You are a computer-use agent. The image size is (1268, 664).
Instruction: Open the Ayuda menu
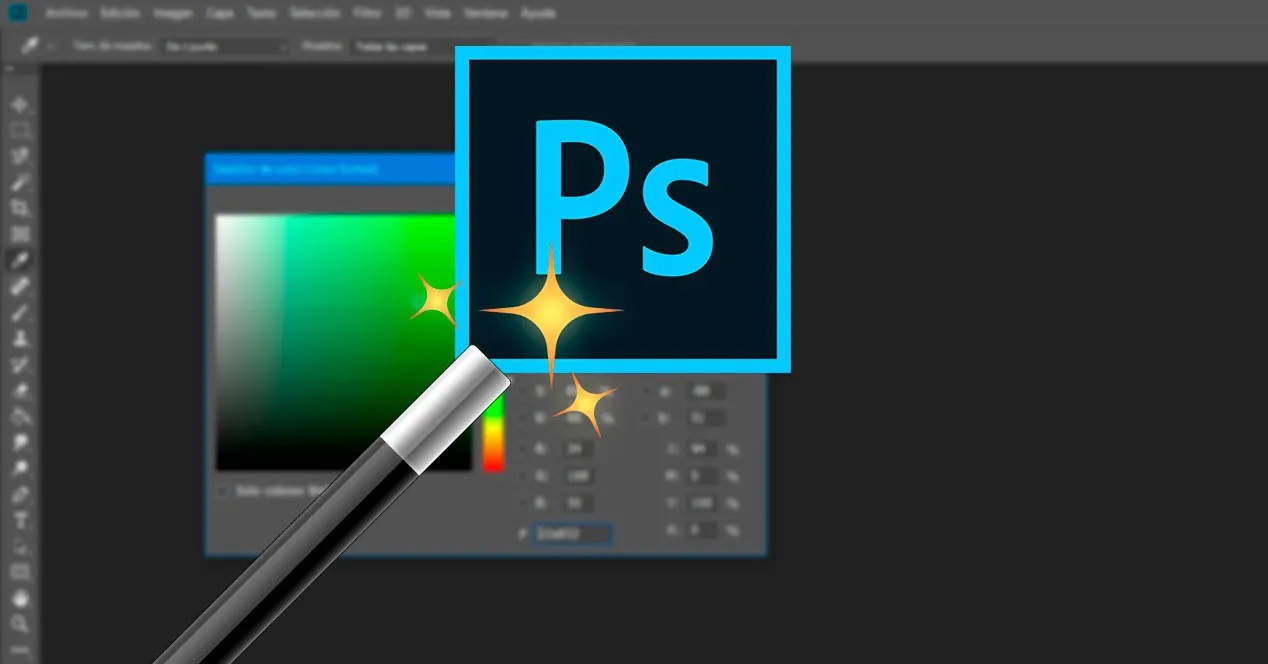[x=539, y=14]
